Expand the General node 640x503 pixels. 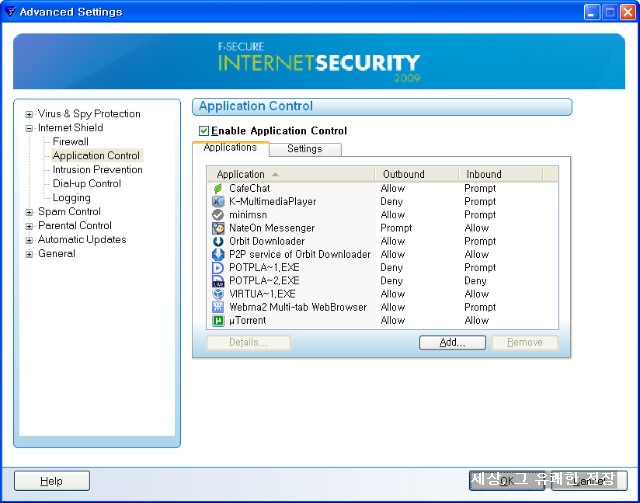tap(29, 254)
